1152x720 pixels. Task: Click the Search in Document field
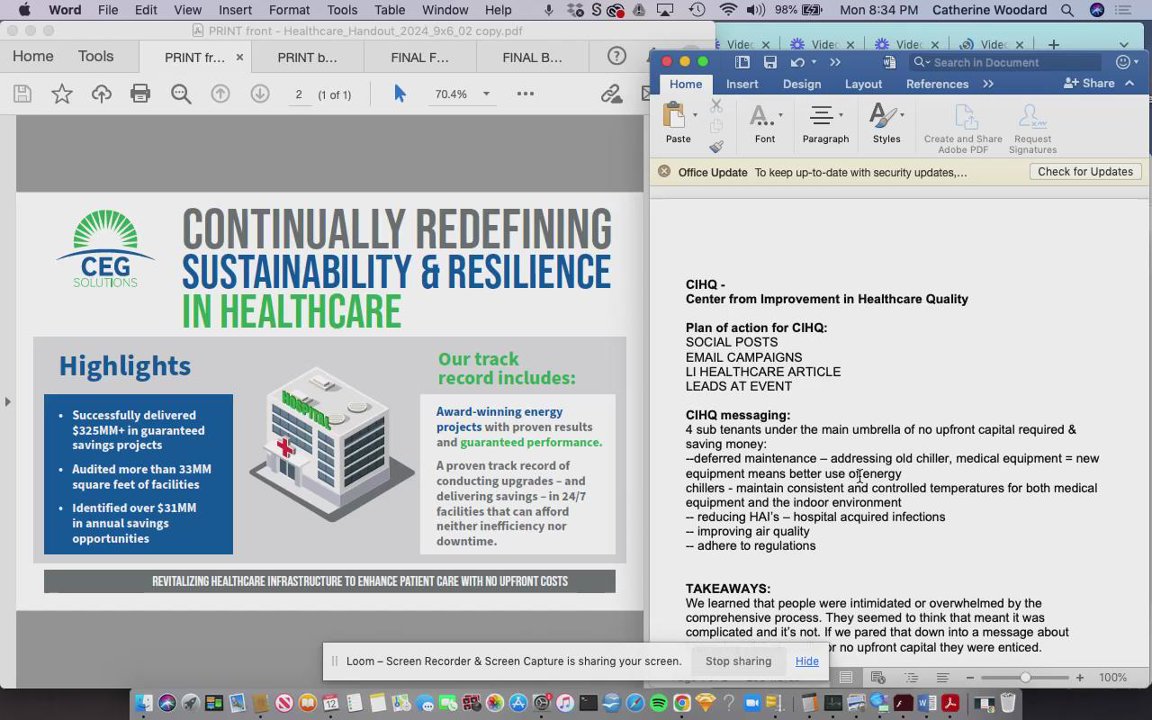pos(1005,62)
